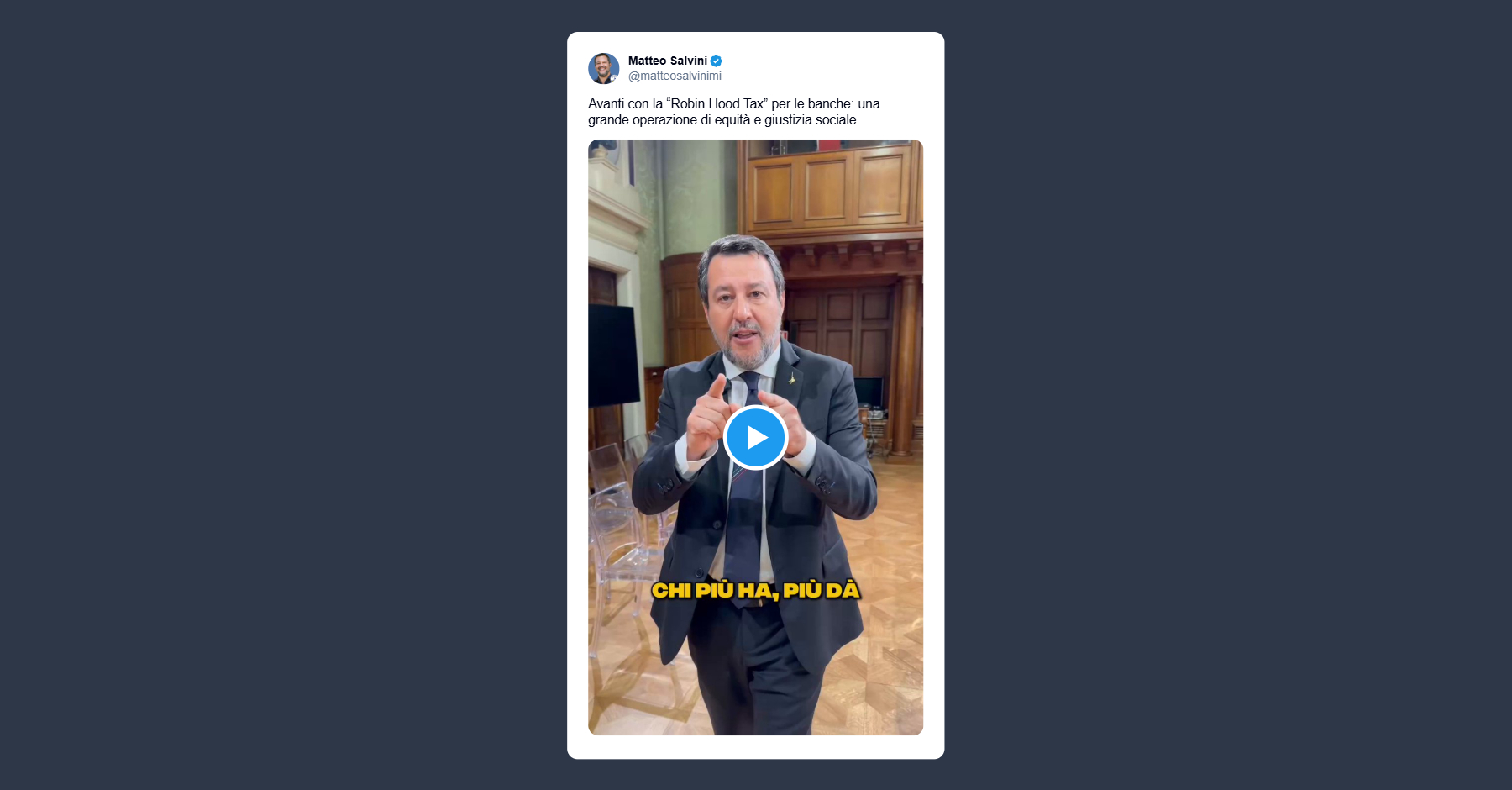Click the blue verified badge next to Matteo Salvini

[x=717, y=61]
